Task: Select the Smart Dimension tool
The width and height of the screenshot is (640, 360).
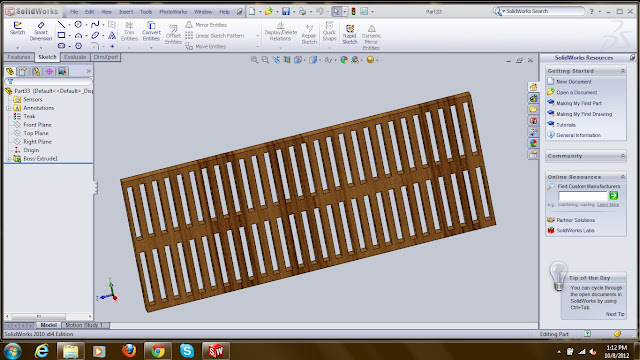Action: [41, 31]
